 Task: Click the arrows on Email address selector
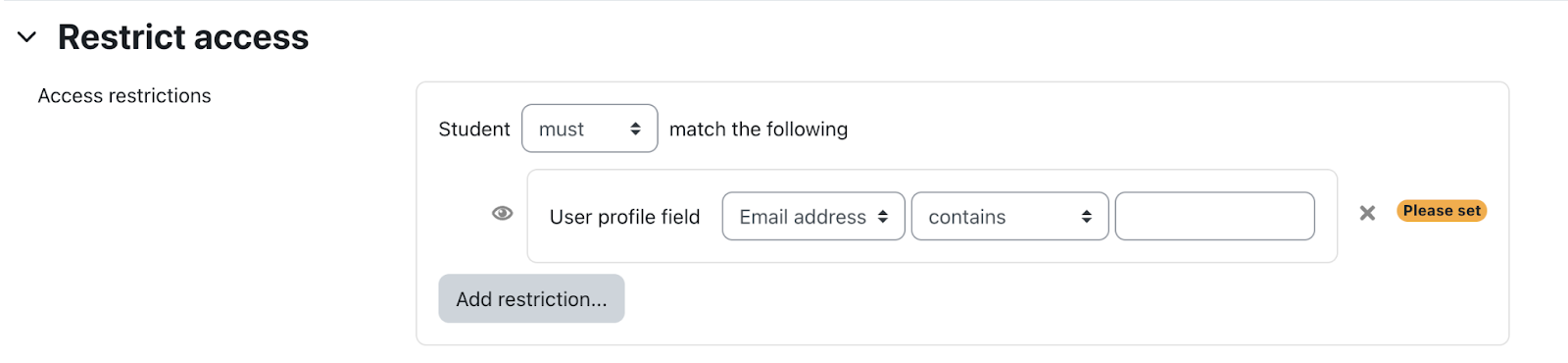[883, 217]
